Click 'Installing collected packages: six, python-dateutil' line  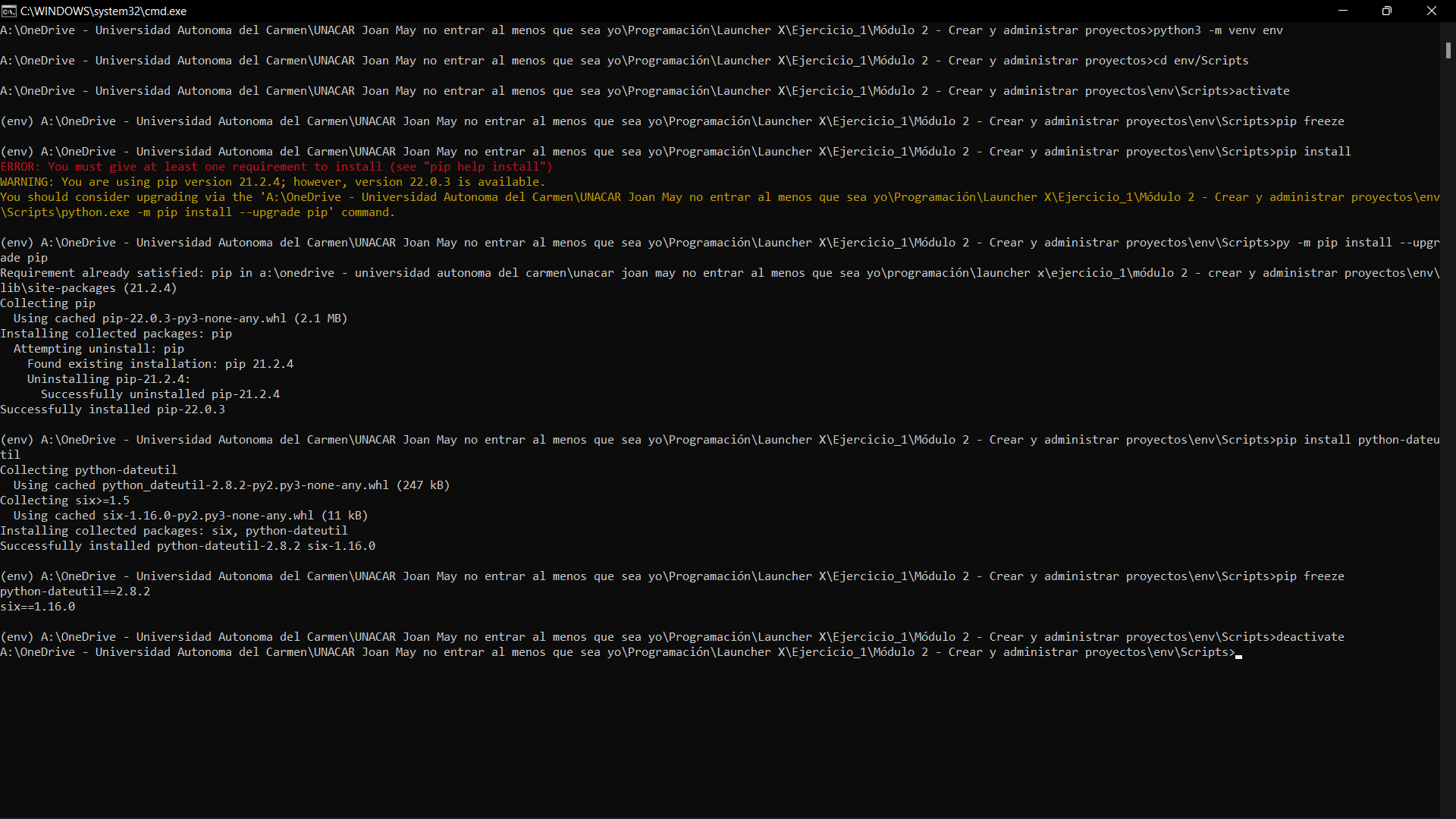coord(174,531)
